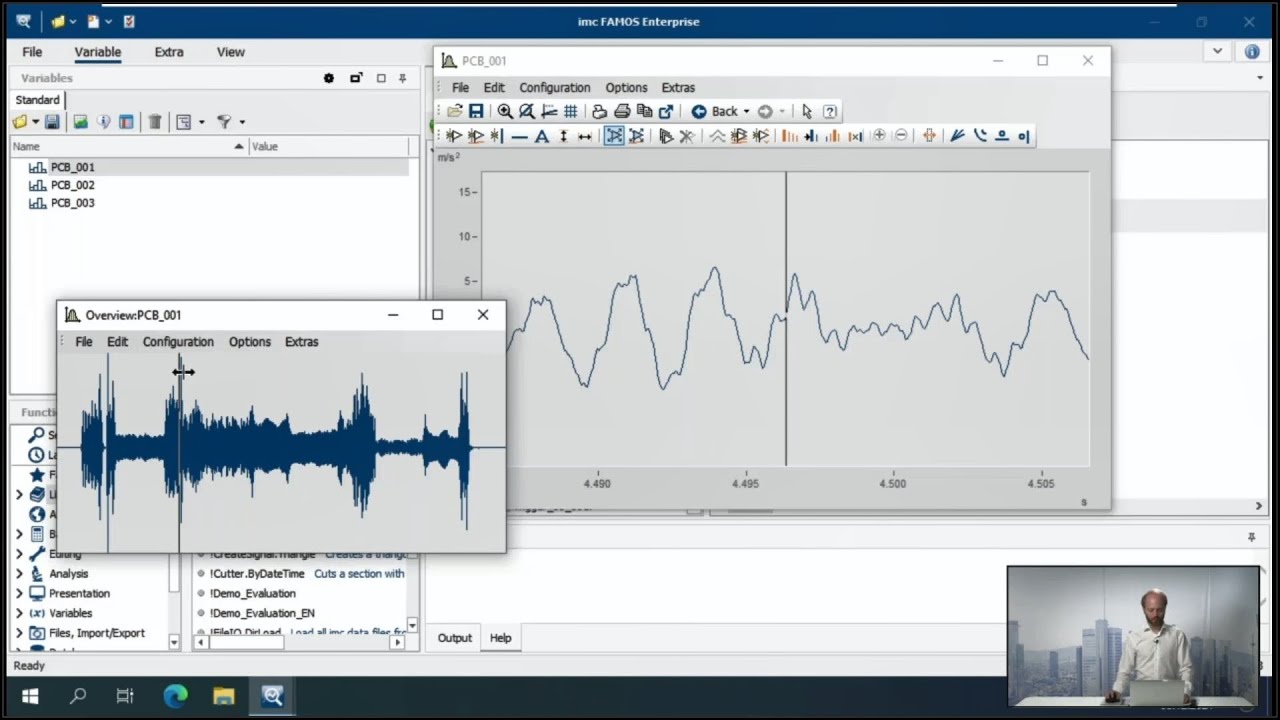Open Microsoft Edge from the taskbar
Image resolution: width=1280 pixels, height=720 pixels.
(x=175, y=696)
